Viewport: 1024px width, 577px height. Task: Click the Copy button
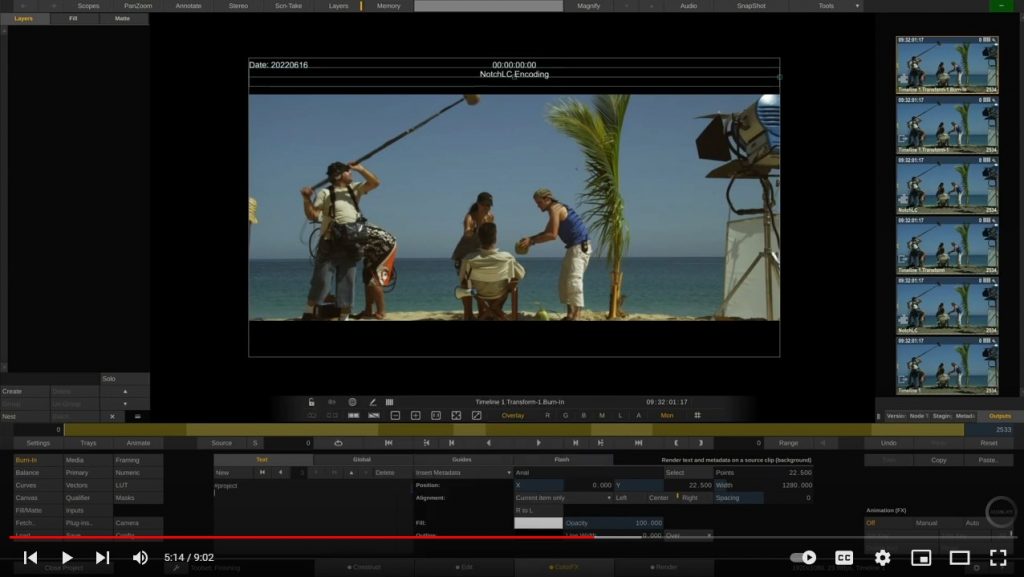point(938,460)
